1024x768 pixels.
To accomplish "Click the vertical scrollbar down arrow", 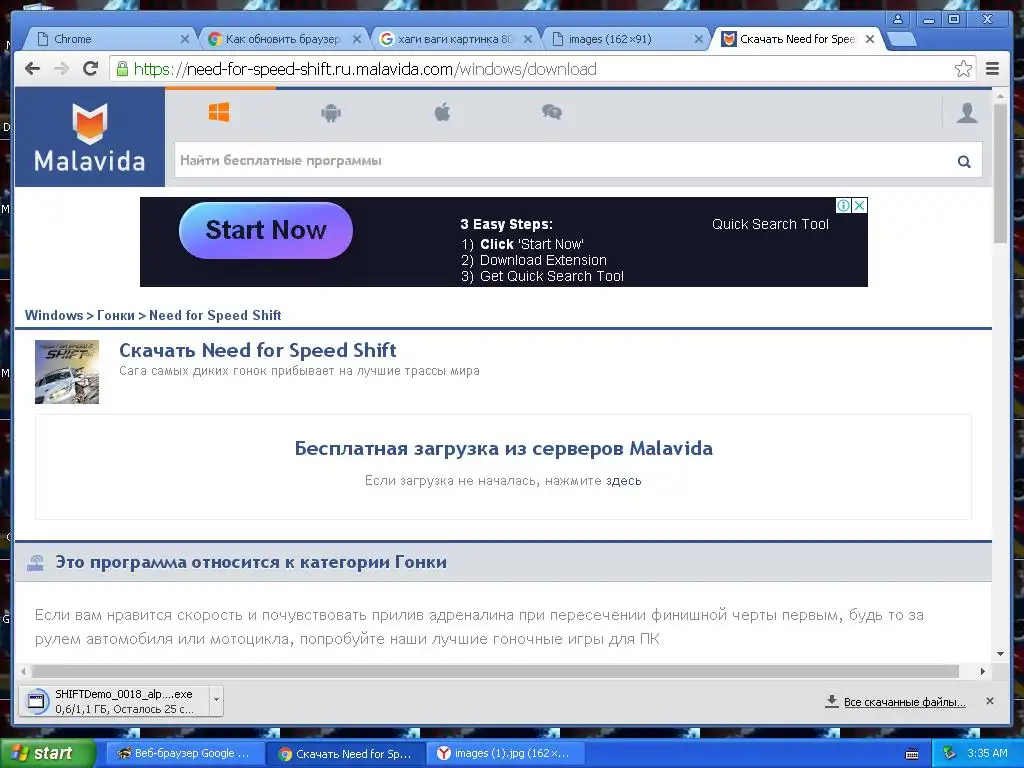I will (1000, 653).
